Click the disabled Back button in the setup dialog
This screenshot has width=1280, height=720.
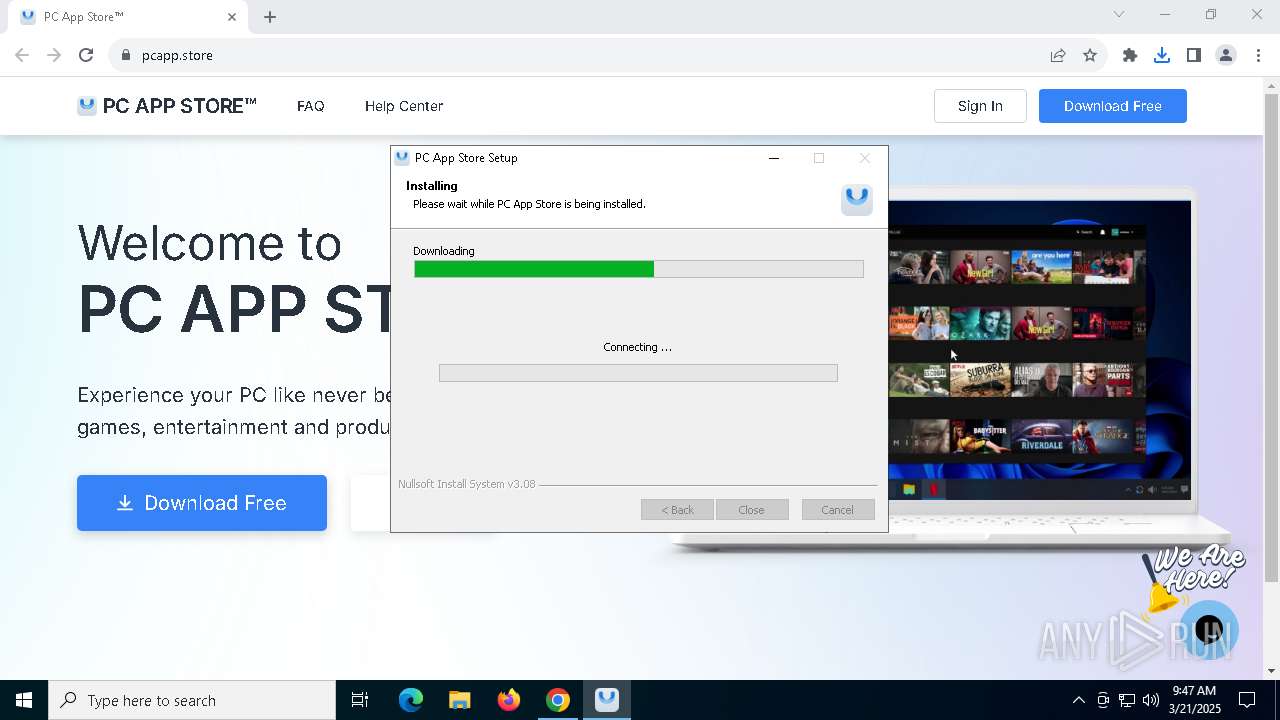point(677,510)
